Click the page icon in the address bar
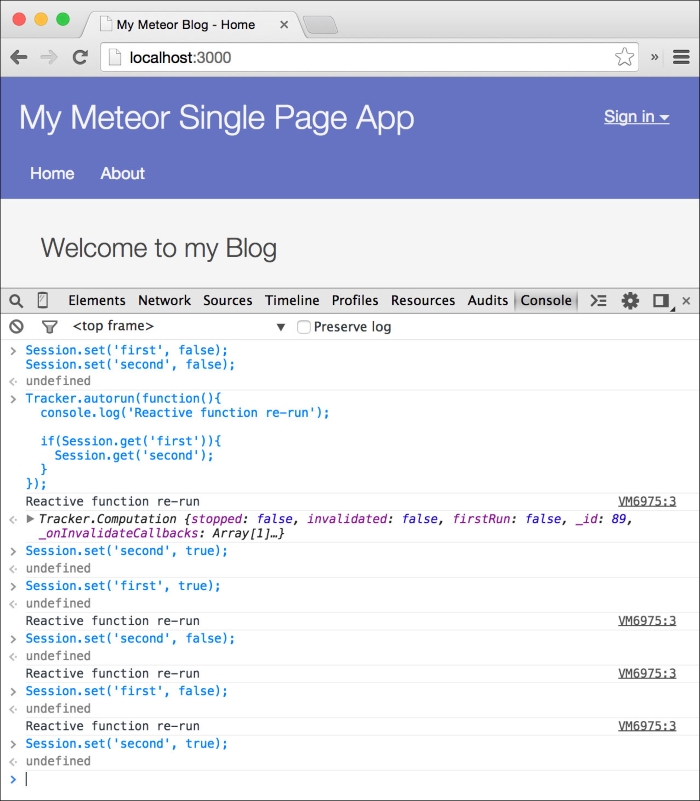 [x=115, y=57]
